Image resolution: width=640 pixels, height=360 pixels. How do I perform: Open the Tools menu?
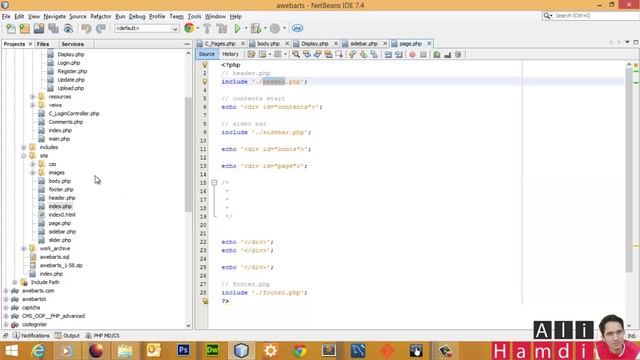[194, 16]
